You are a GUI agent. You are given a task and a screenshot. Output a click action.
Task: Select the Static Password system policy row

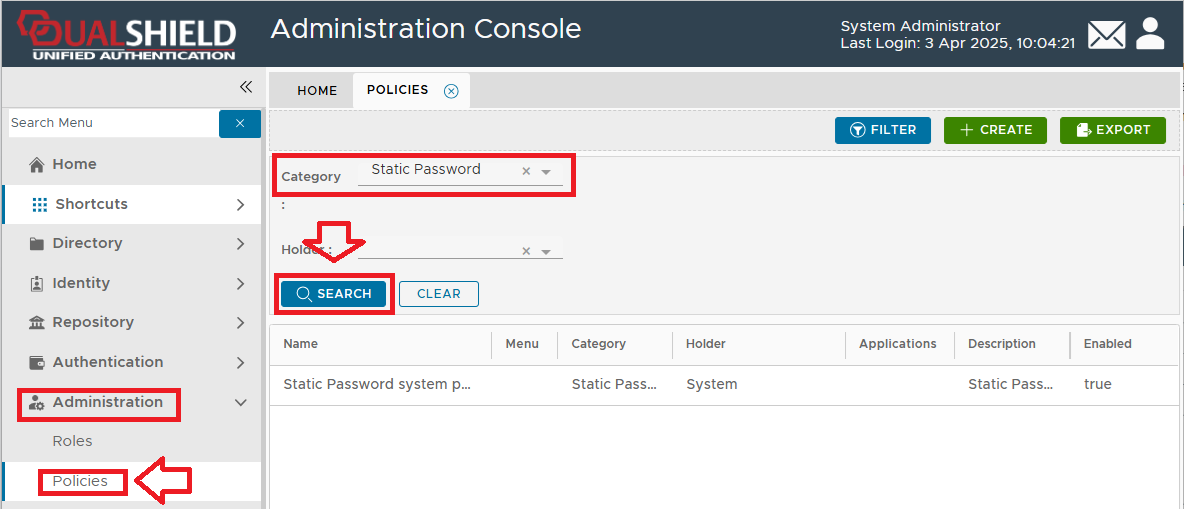point(376,384)
